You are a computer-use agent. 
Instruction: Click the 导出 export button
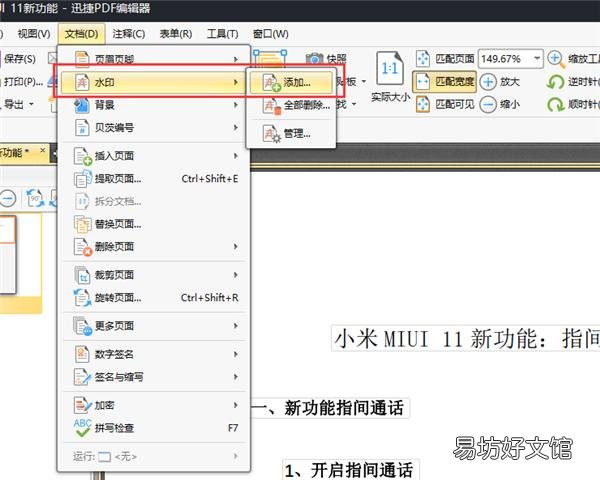tap(18, 104)
